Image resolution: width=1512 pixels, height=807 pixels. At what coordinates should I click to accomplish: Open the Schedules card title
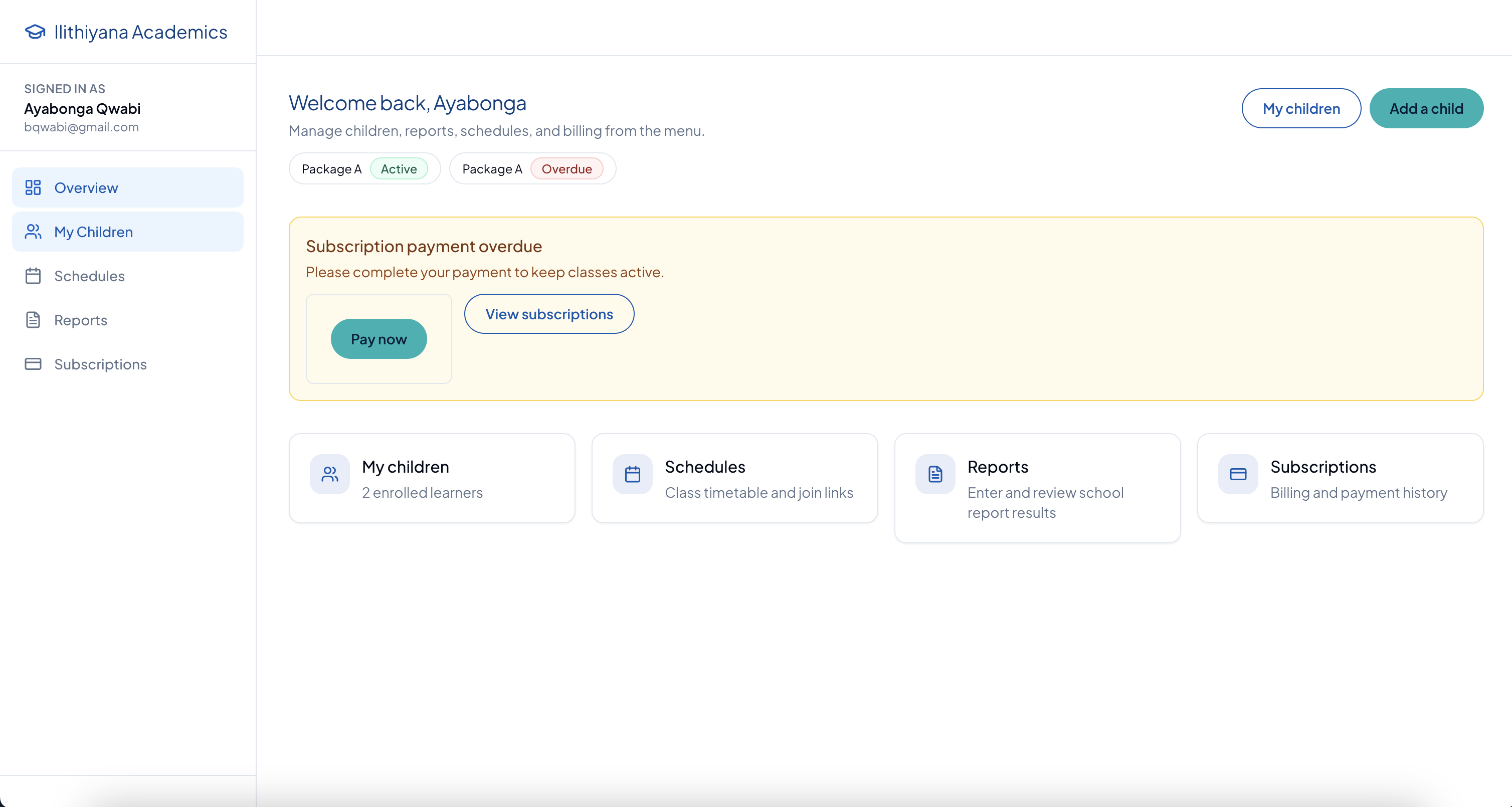705,467
